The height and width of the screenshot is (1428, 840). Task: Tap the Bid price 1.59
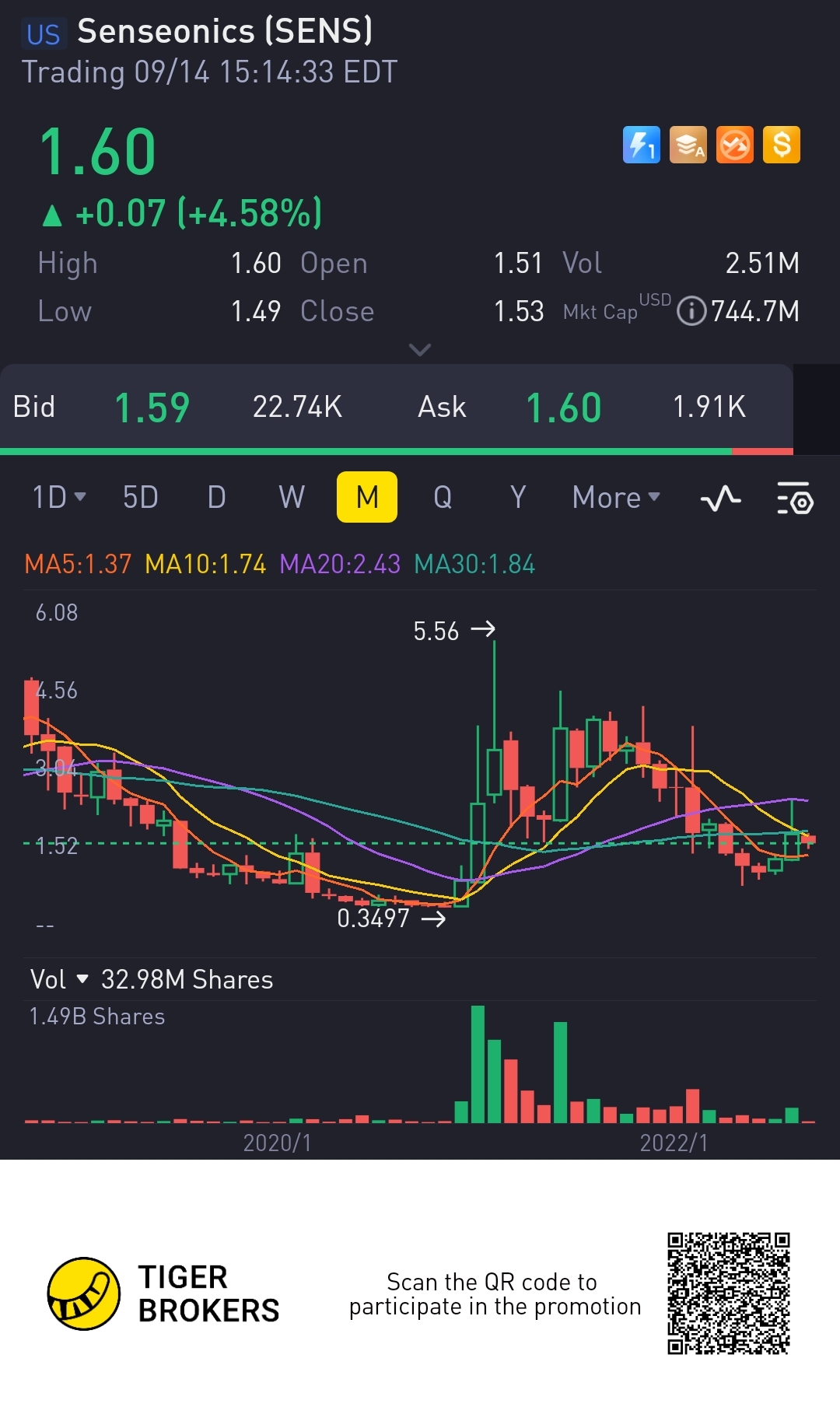tap(152, 408)
